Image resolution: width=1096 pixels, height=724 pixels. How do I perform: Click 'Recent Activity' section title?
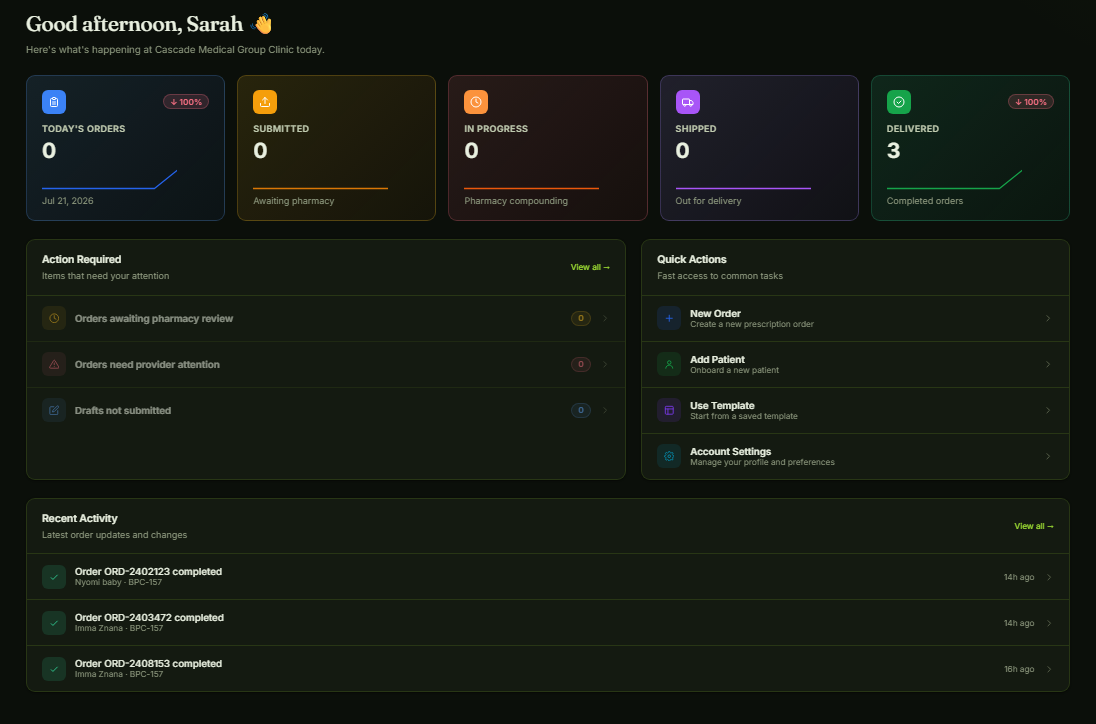click(80, 519)
